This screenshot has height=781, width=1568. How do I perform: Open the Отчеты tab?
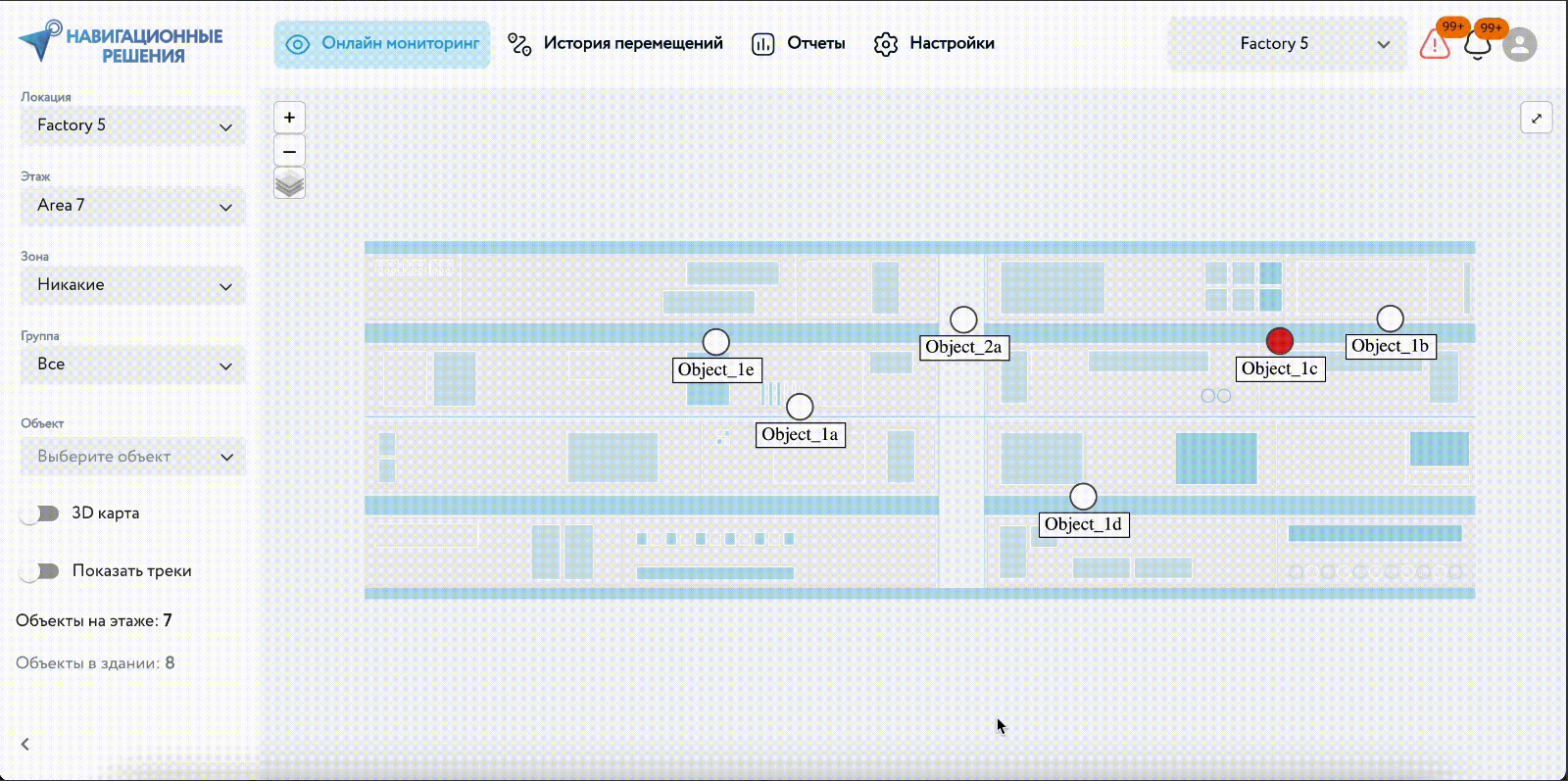(x=798, y=44)
